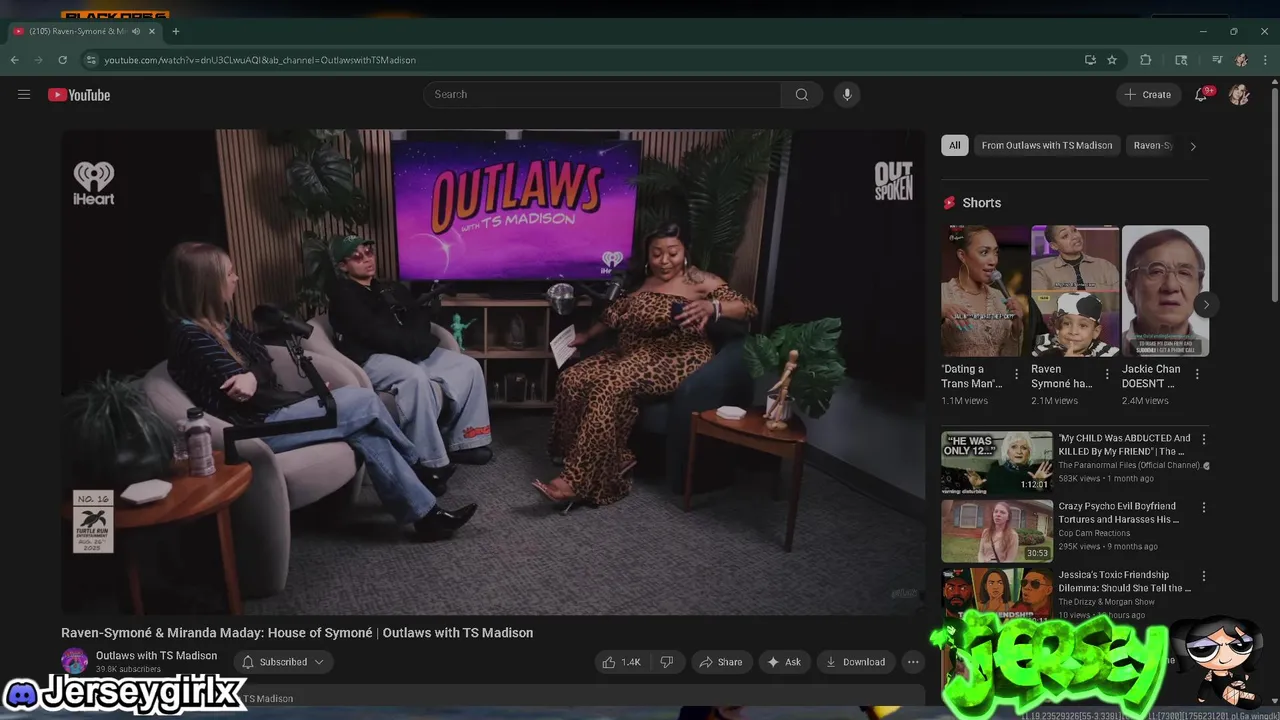Open options for the "Raven Symoné ha..." short
Viewport: 1280px width, 720px height.
point(1107,374)
